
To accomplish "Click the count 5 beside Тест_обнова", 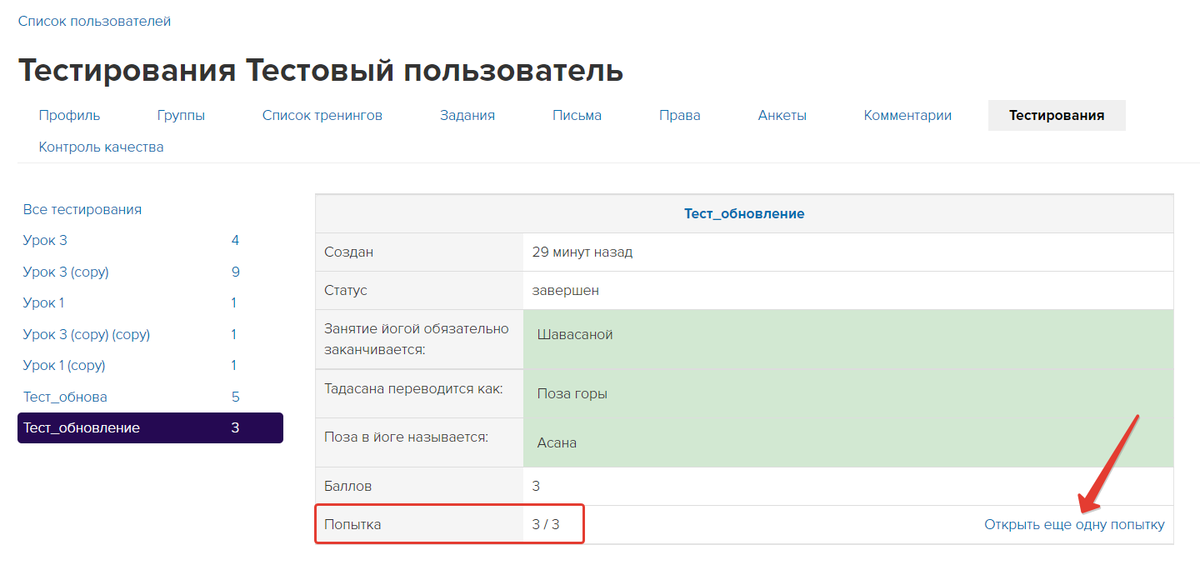I will (x=235, y=397).
